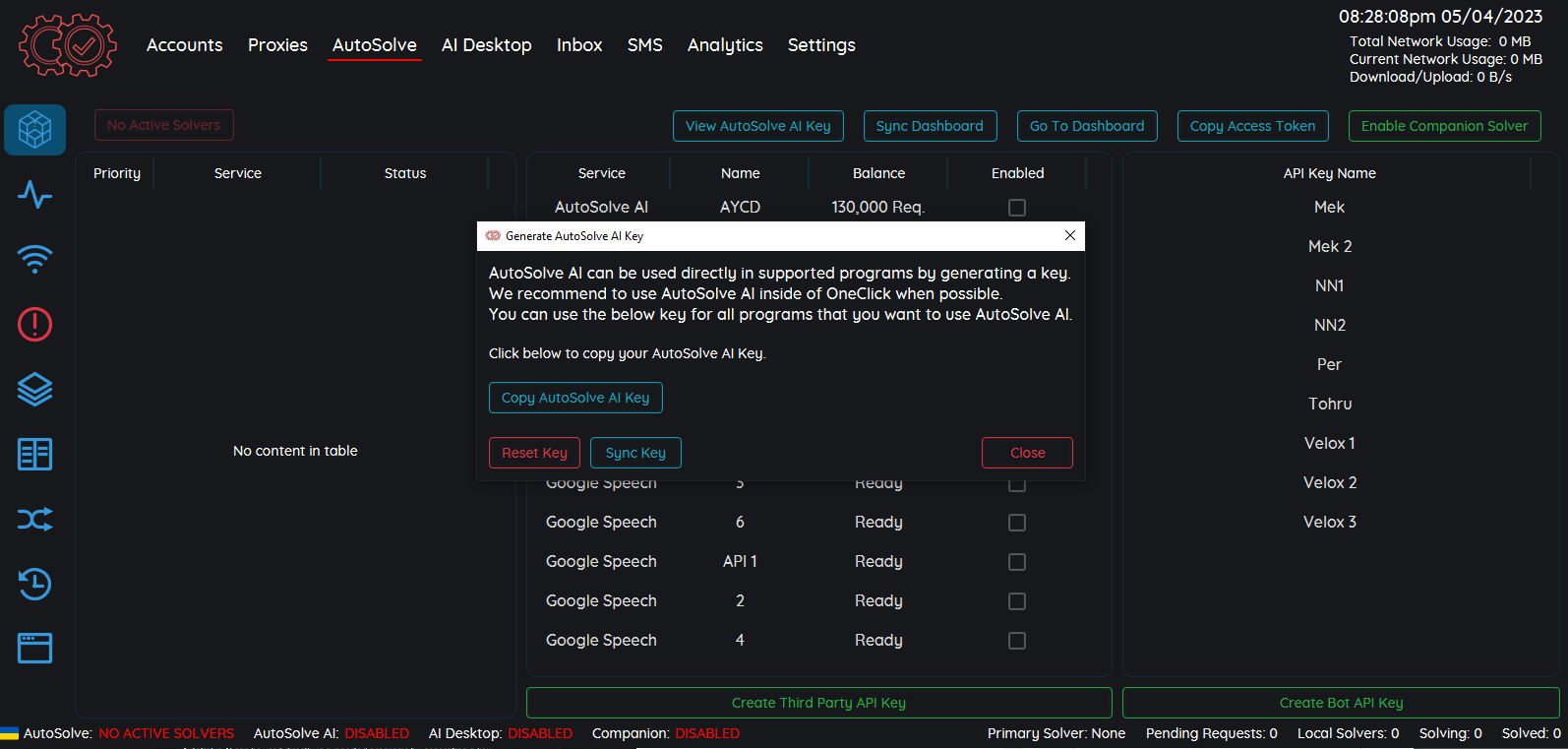Viewport: 1568px width, 749px height.
Task: Click the red exclamation alert icon
Action: pyautogui.click(x=34, y=325)
